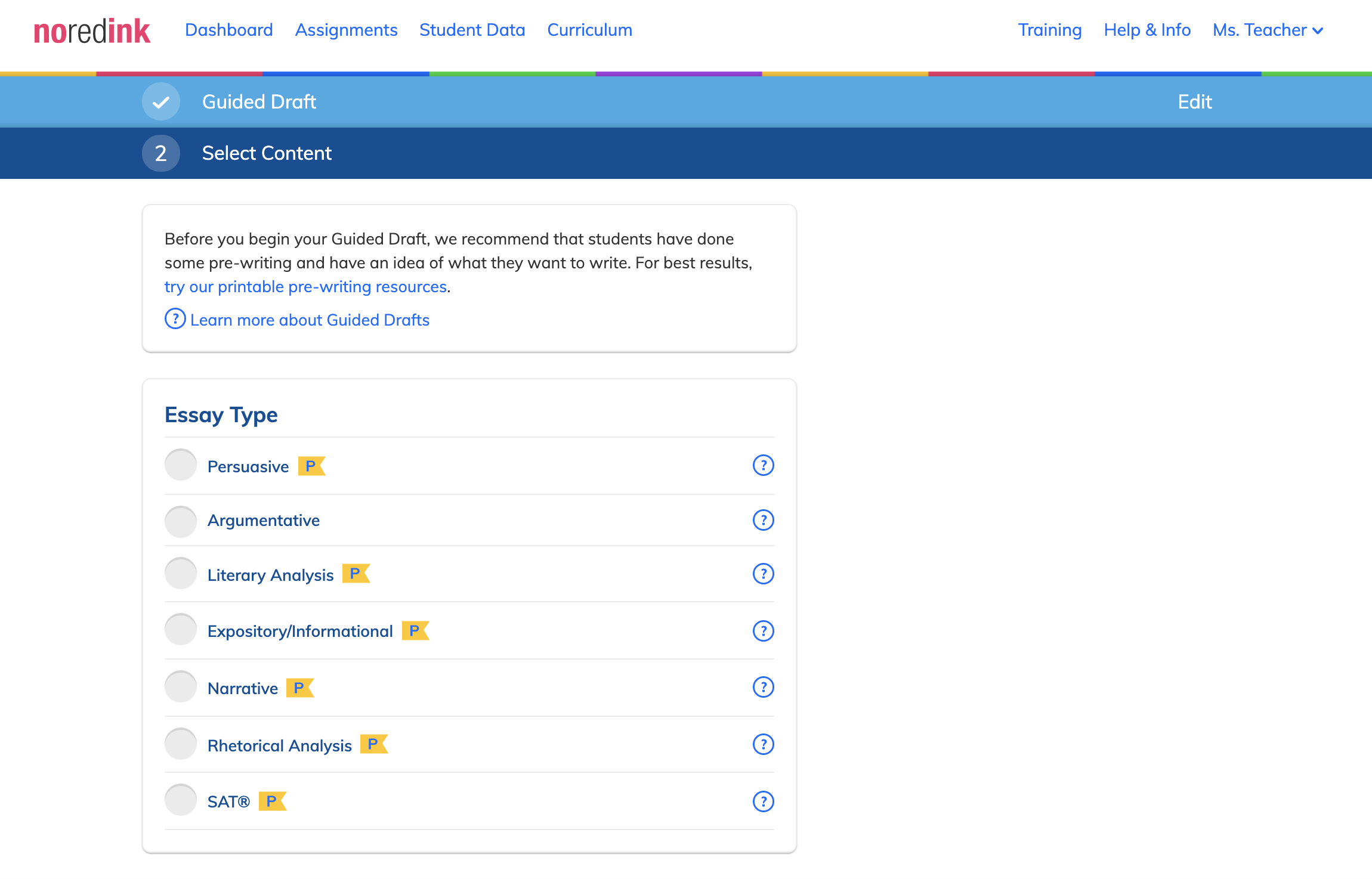Image resolution: width=1372 pixels, height=879 pixels.
Task: Click the Select Content step title
Action: pyautogui.click(x=267, y=153)
